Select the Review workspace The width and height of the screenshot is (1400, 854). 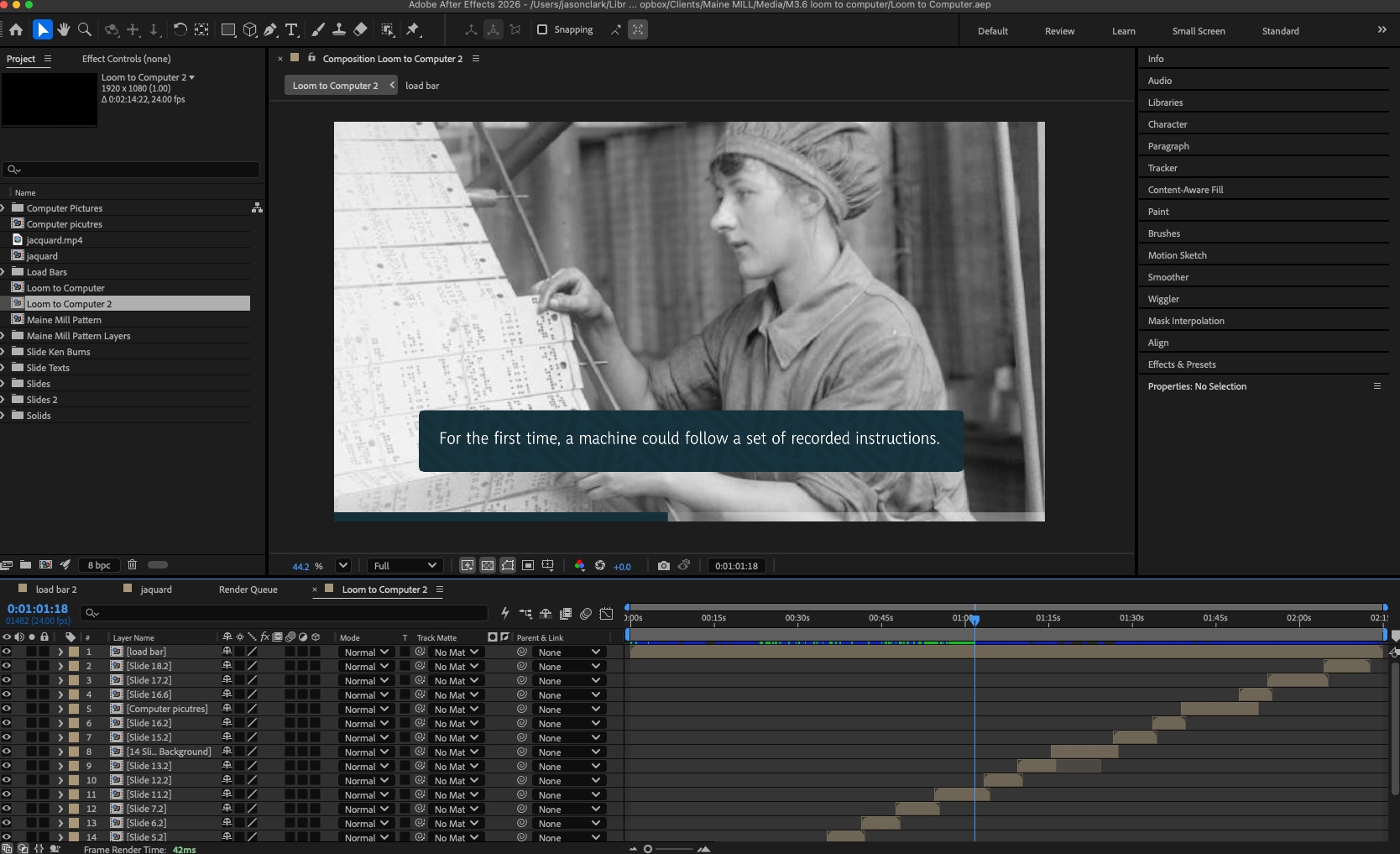pos(1059,31)
